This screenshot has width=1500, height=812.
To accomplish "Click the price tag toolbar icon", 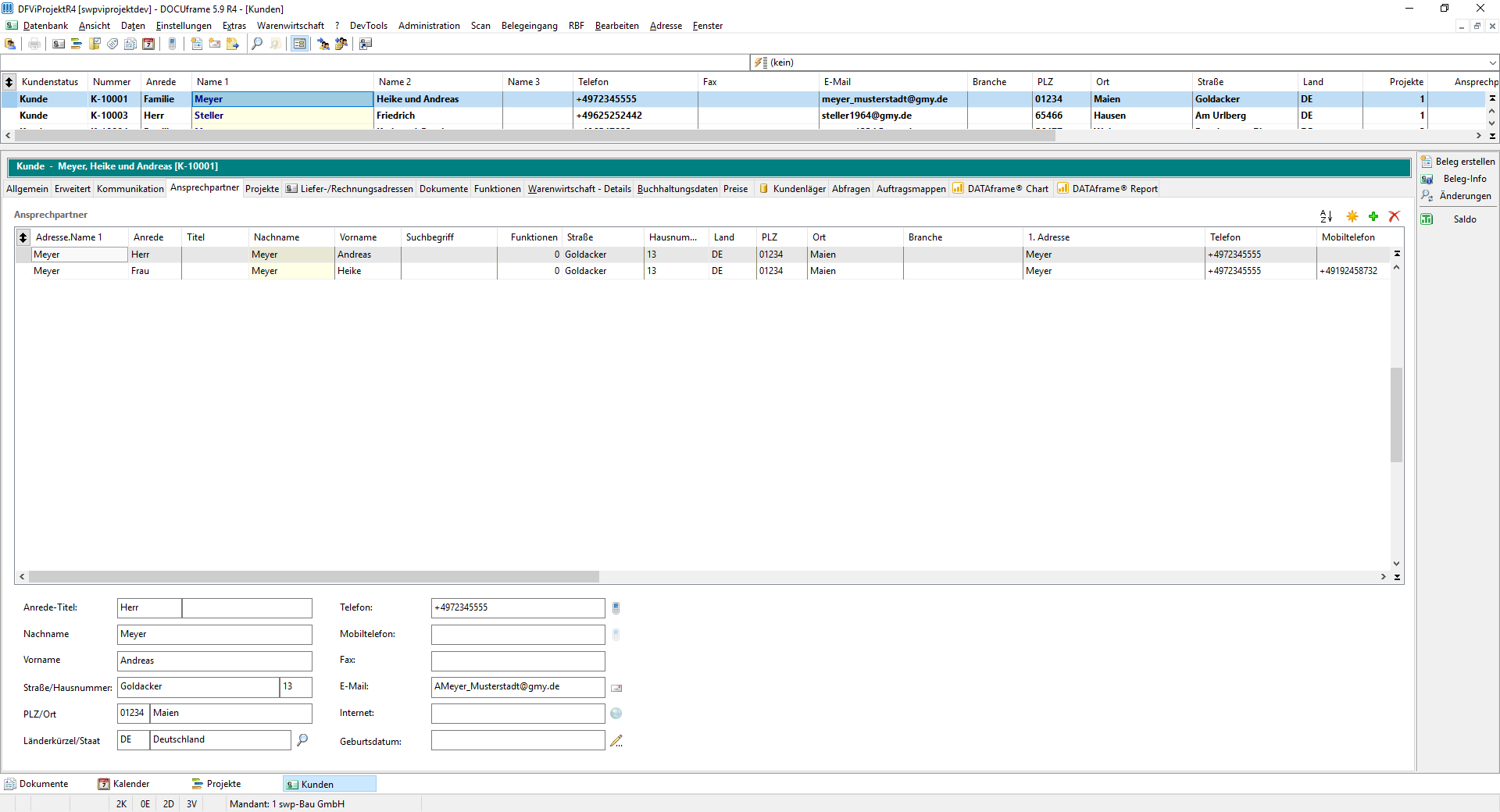I will [x=112, y=44].
